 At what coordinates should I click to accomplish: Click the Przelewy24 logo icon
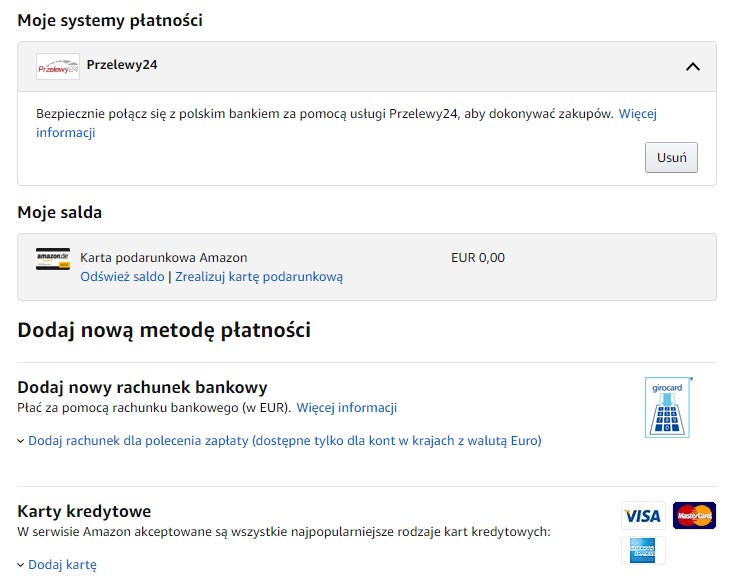click(57, 67)
